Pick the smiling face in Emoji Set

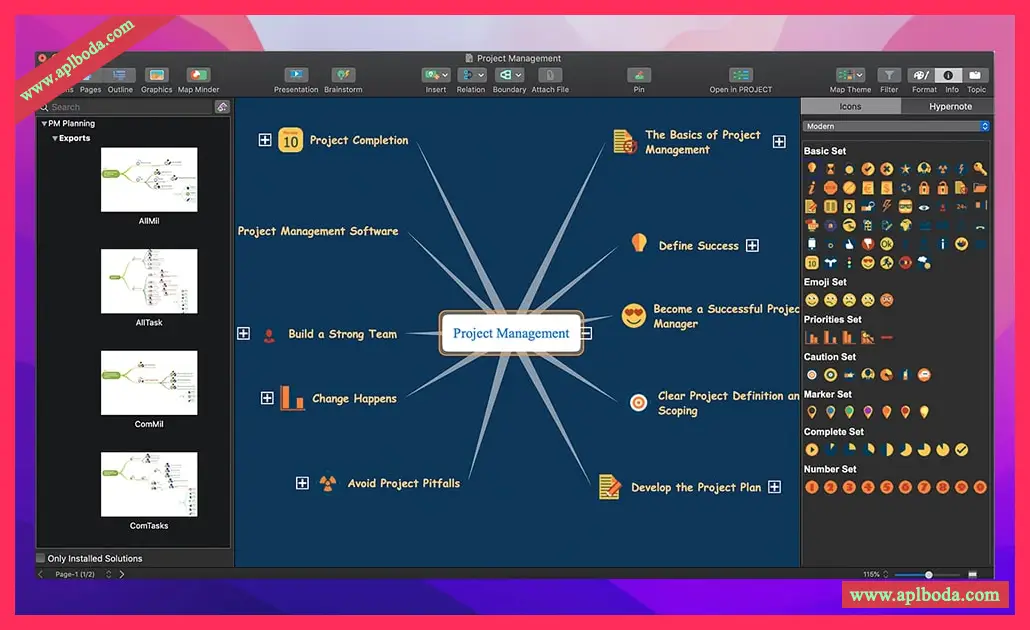point(812,300)
